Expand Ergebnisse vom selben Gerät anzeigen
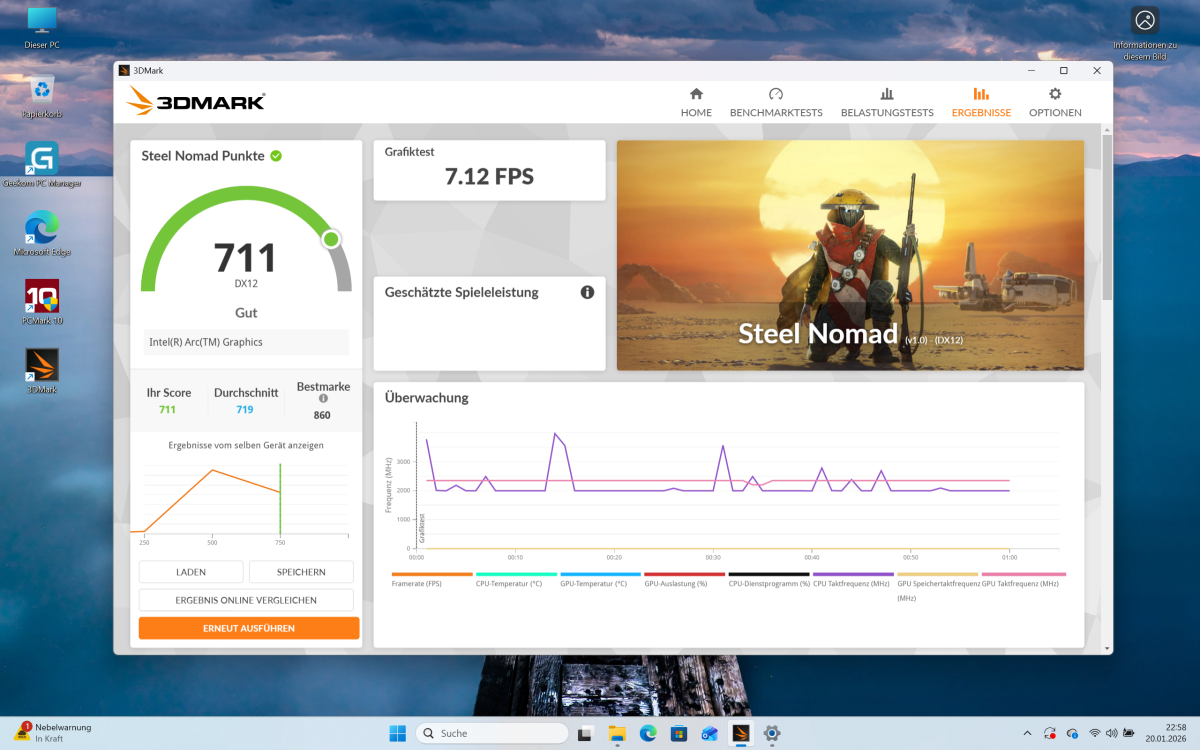This screenshot has height=750, width=1200. (x=245, y=445)
